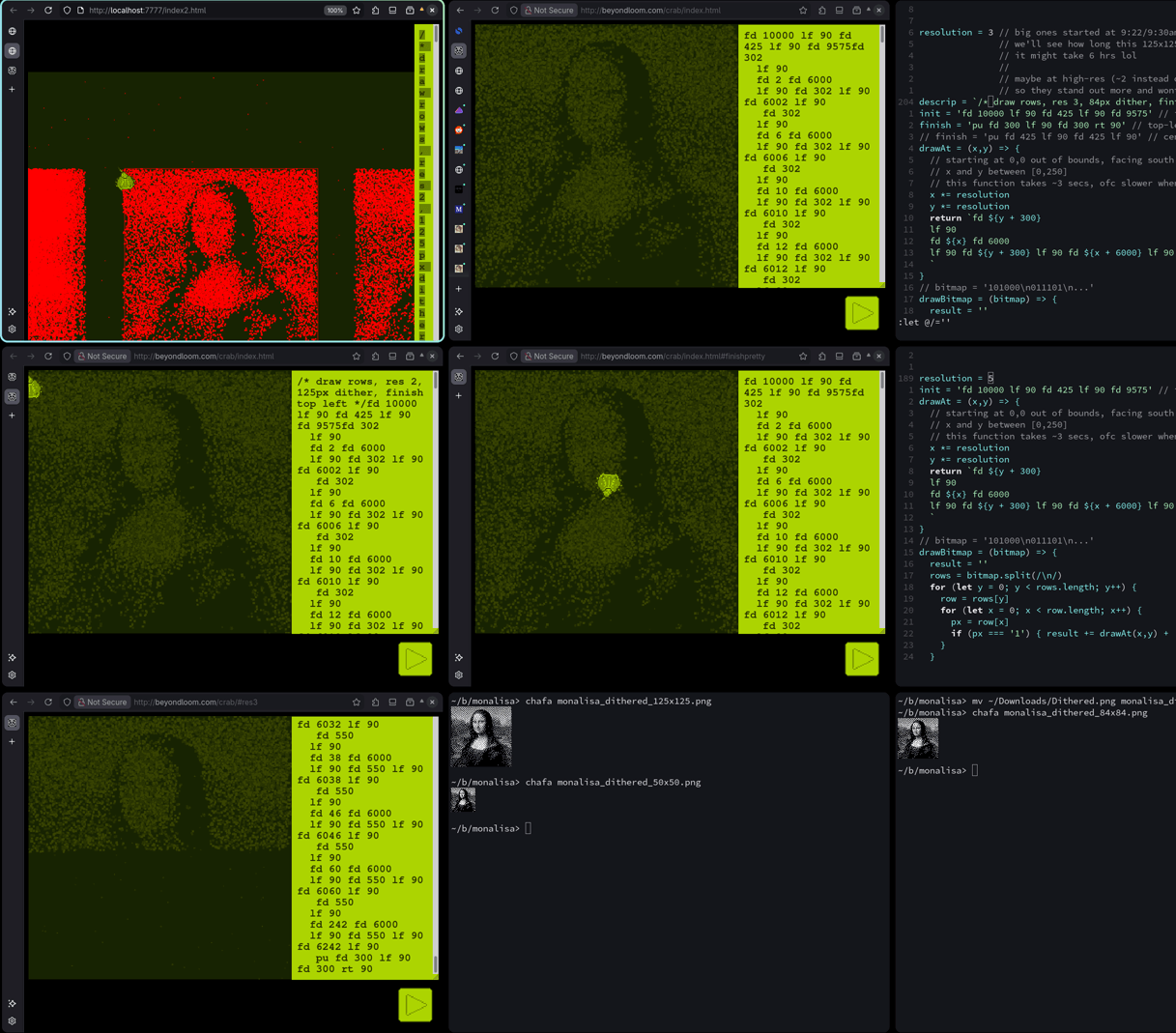
Task: Toggle the sidebar panel icon in localhost window
Action: 392,11
